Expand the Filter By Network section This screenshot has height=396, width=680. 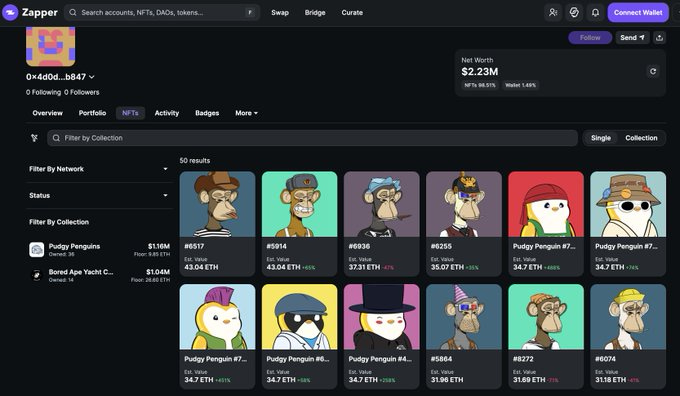[99, 169]
